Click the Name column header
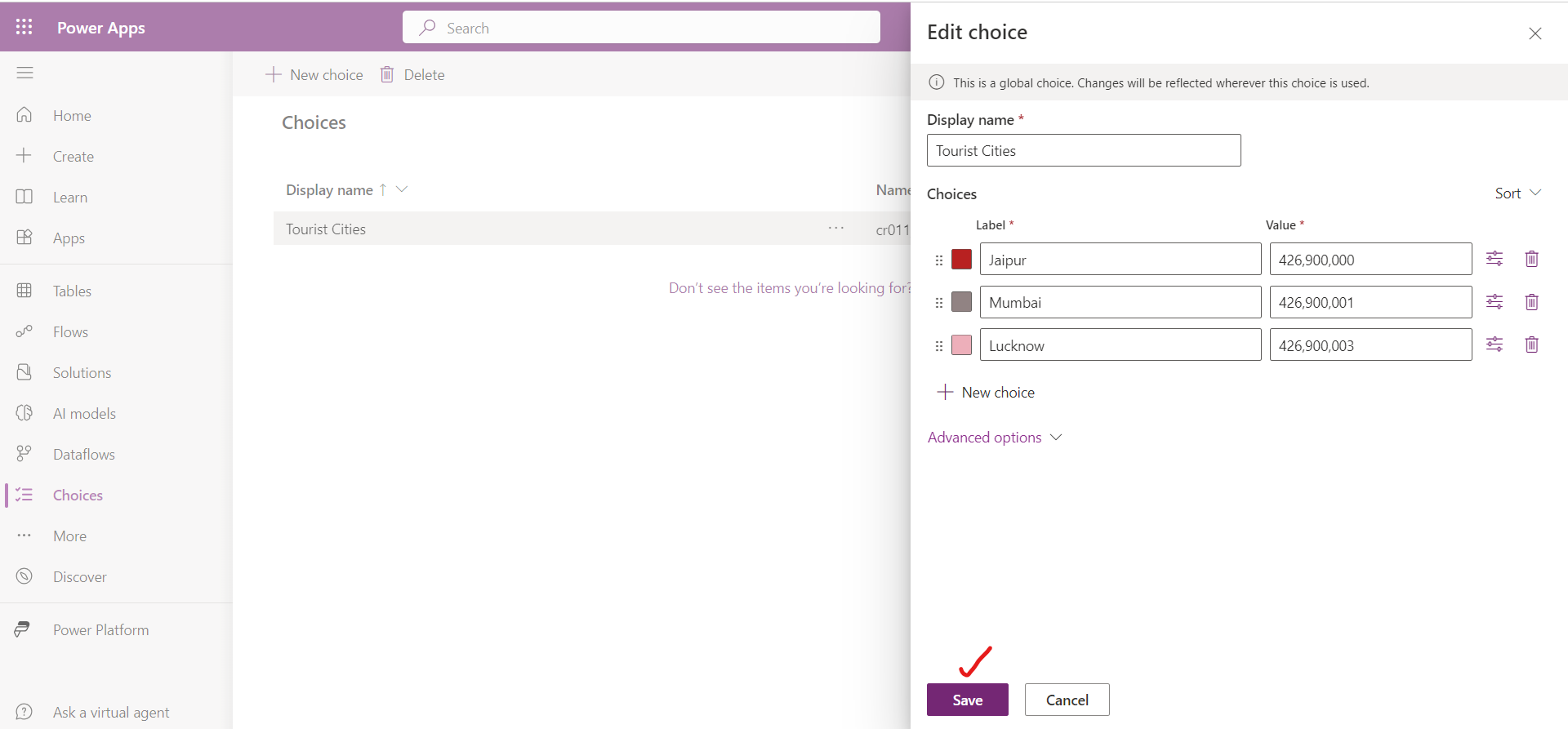This screenshot has width=1568, height=729. point(893,189)
